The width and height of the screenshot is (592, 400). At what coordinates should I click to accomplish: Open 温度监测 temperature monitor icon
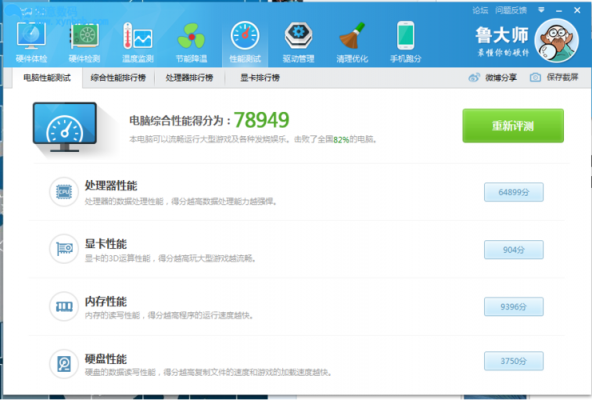coord(138,36)
